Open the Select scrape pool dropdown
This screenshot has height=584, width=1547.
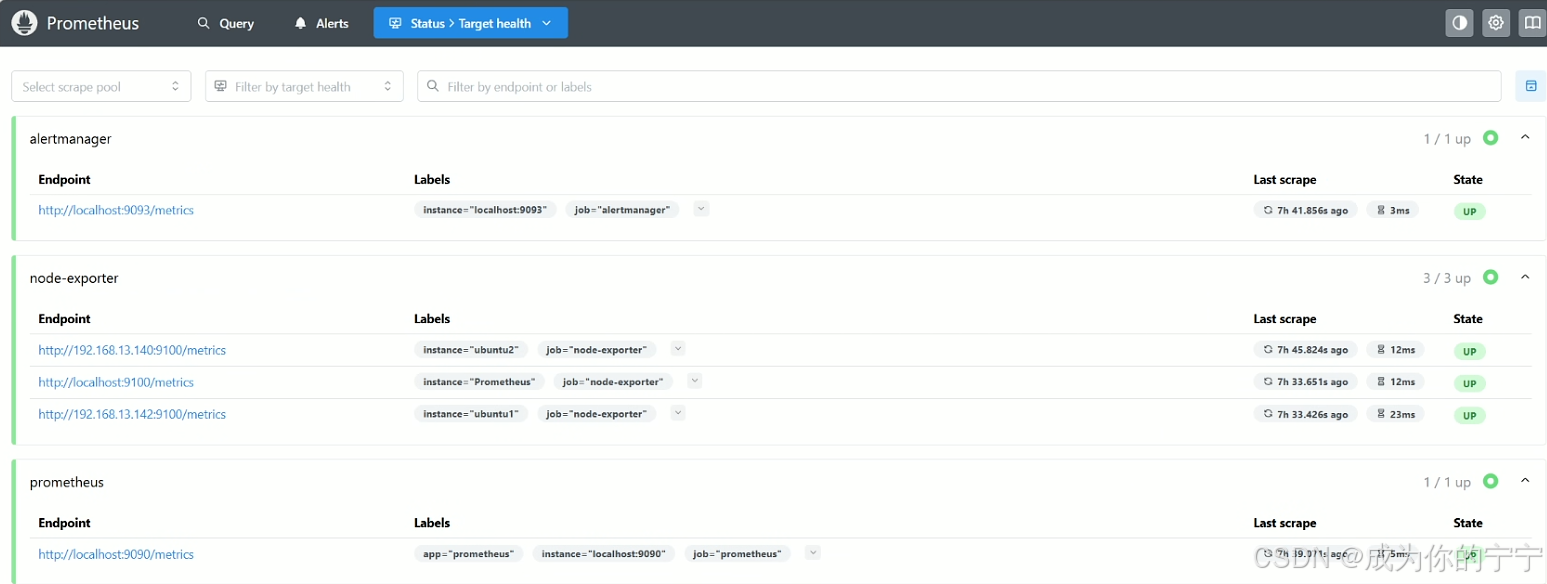tap(101, 86)
